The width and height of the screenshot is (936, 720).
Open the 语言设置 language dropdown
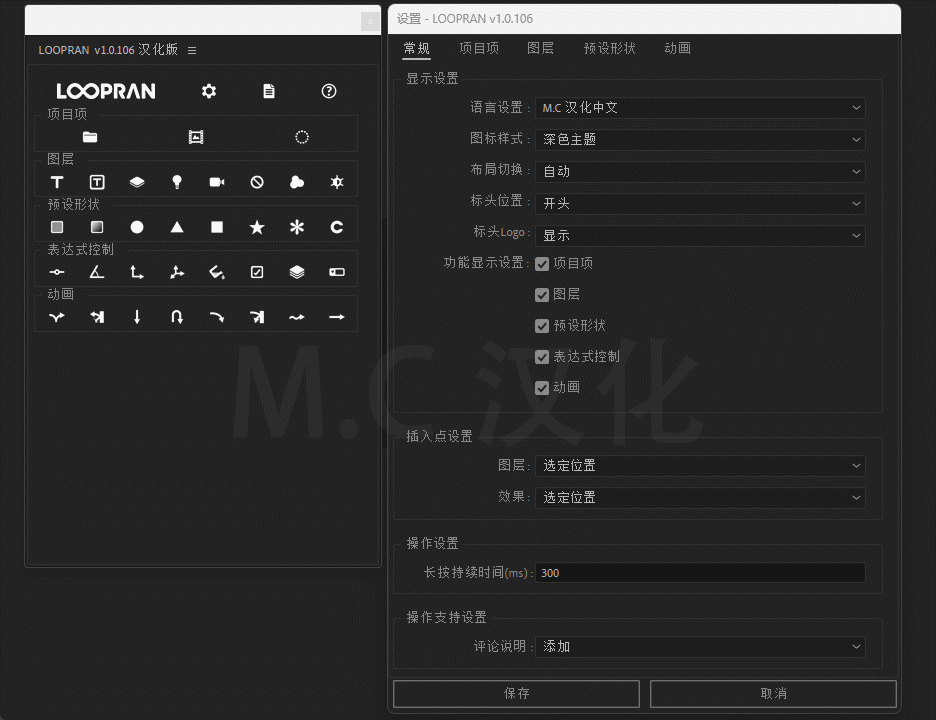tap(700, 108)
